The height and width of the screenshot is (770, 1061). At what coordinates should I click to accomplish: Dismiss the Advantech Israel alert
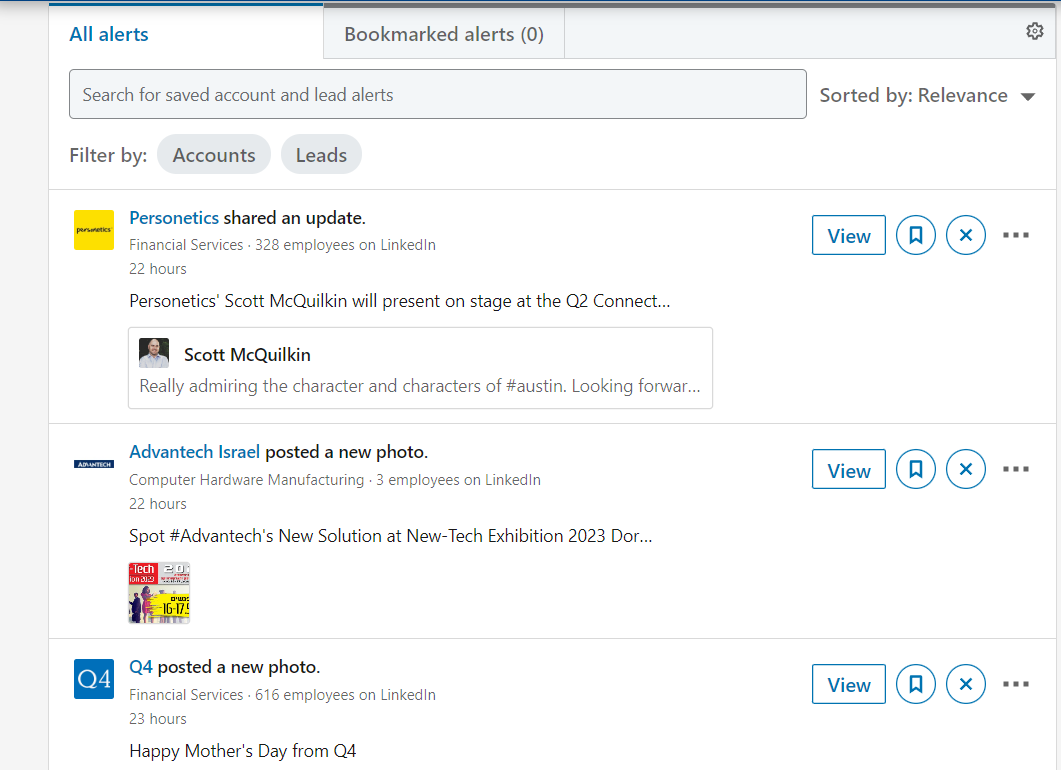click(x=966, y=470)
